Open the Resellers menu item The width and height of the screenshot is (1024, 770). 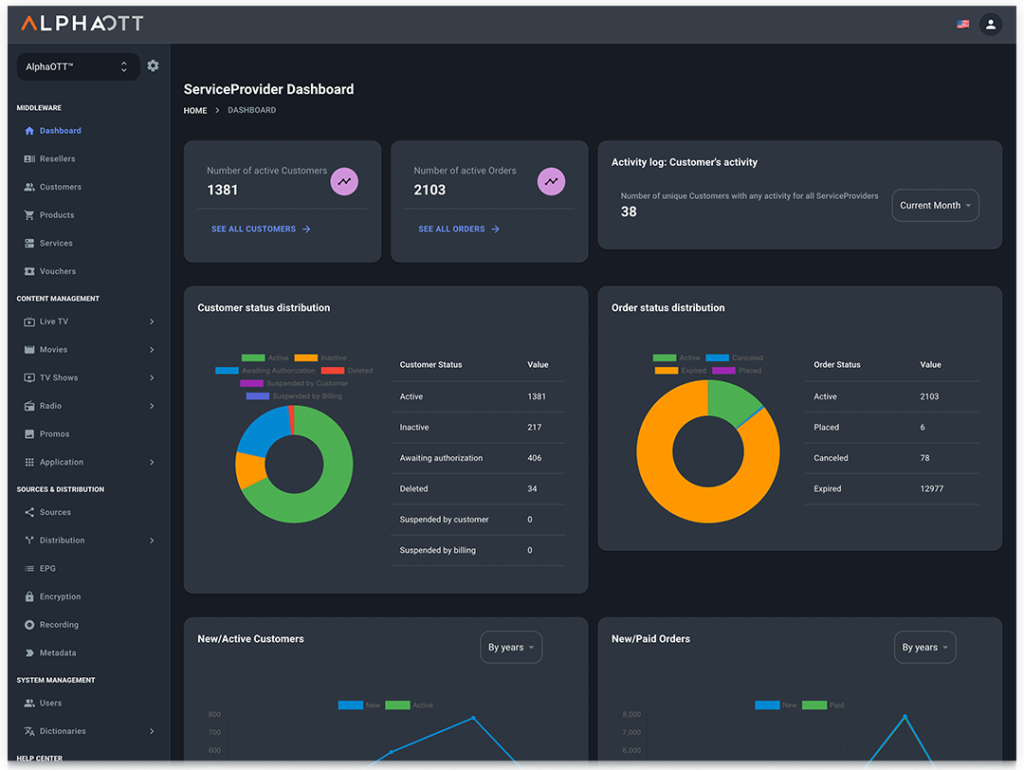(x=57, y=159)
